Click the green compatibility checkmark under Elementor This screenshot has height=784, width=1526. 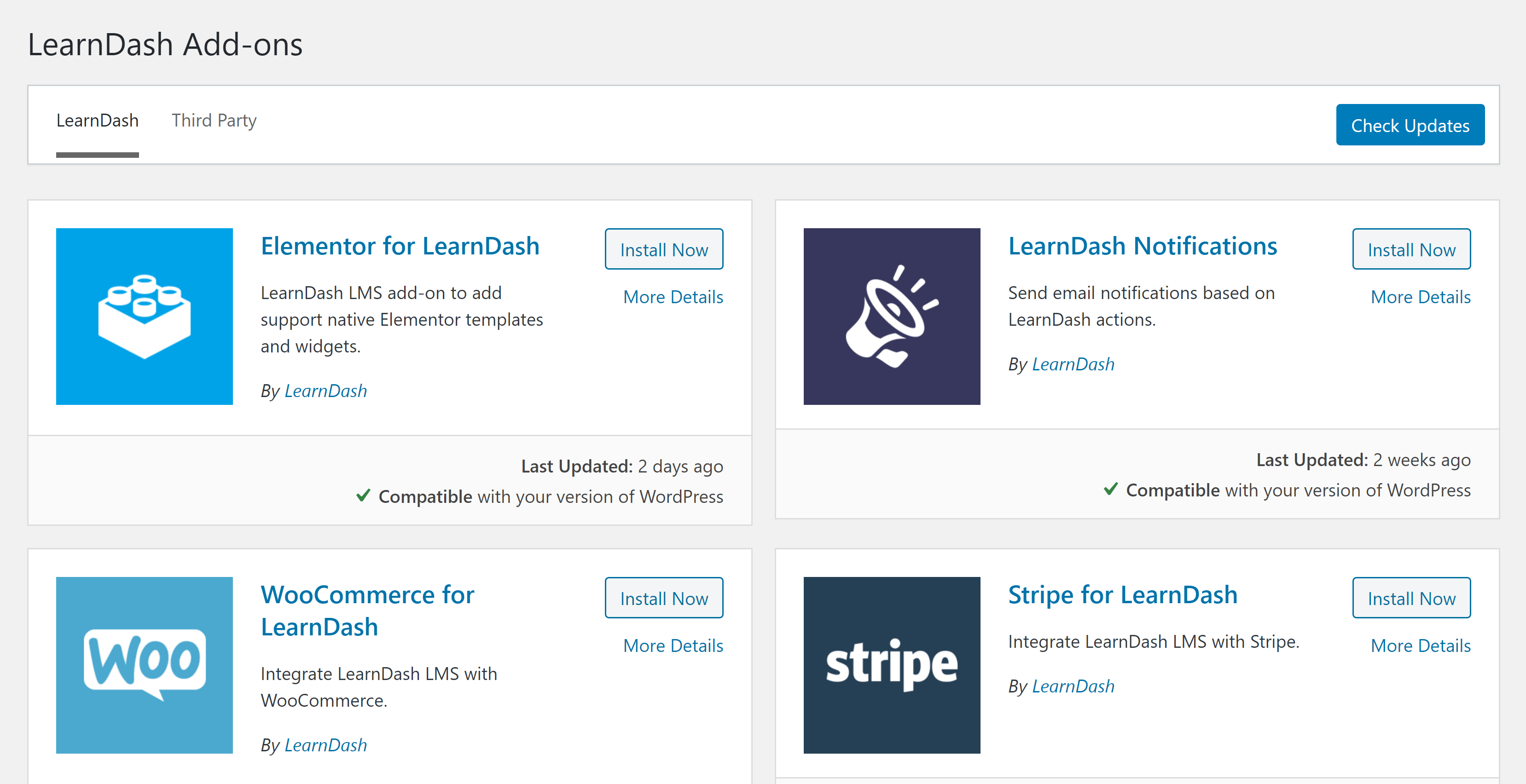click(363, 497)
